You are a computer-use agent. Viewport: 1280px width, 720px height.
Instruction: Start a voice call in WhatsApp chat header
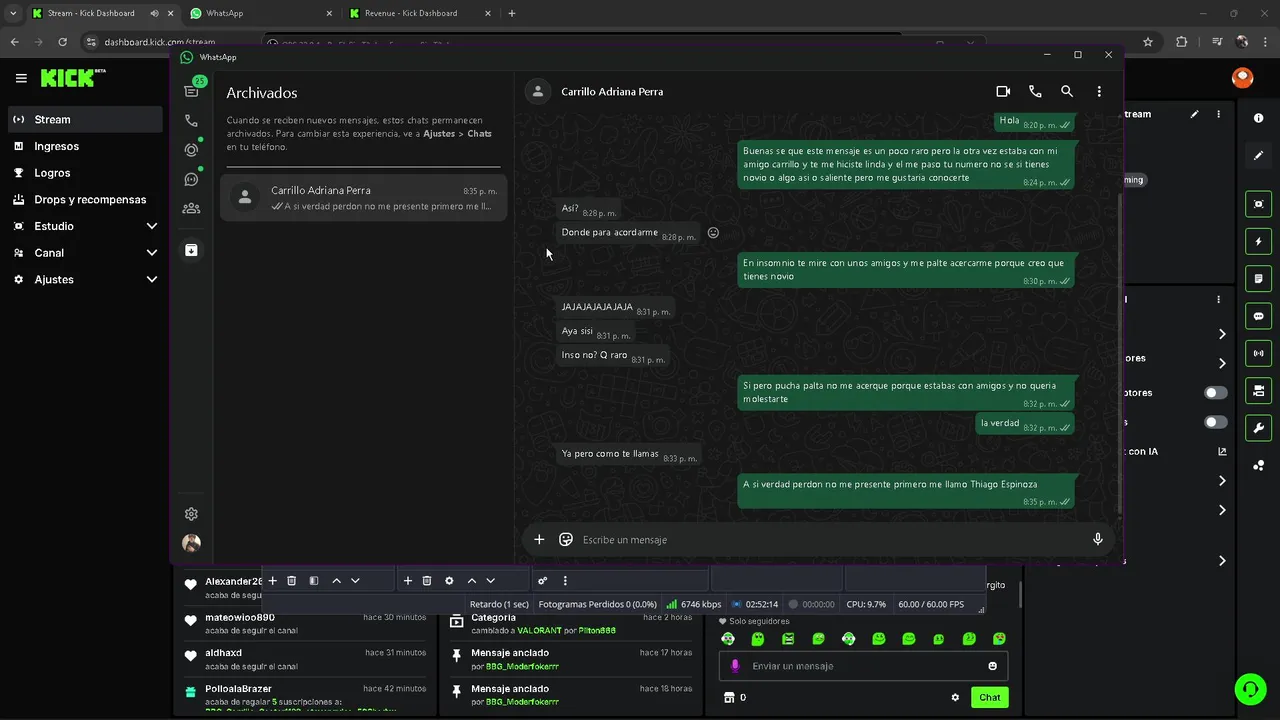(1035, 91)
